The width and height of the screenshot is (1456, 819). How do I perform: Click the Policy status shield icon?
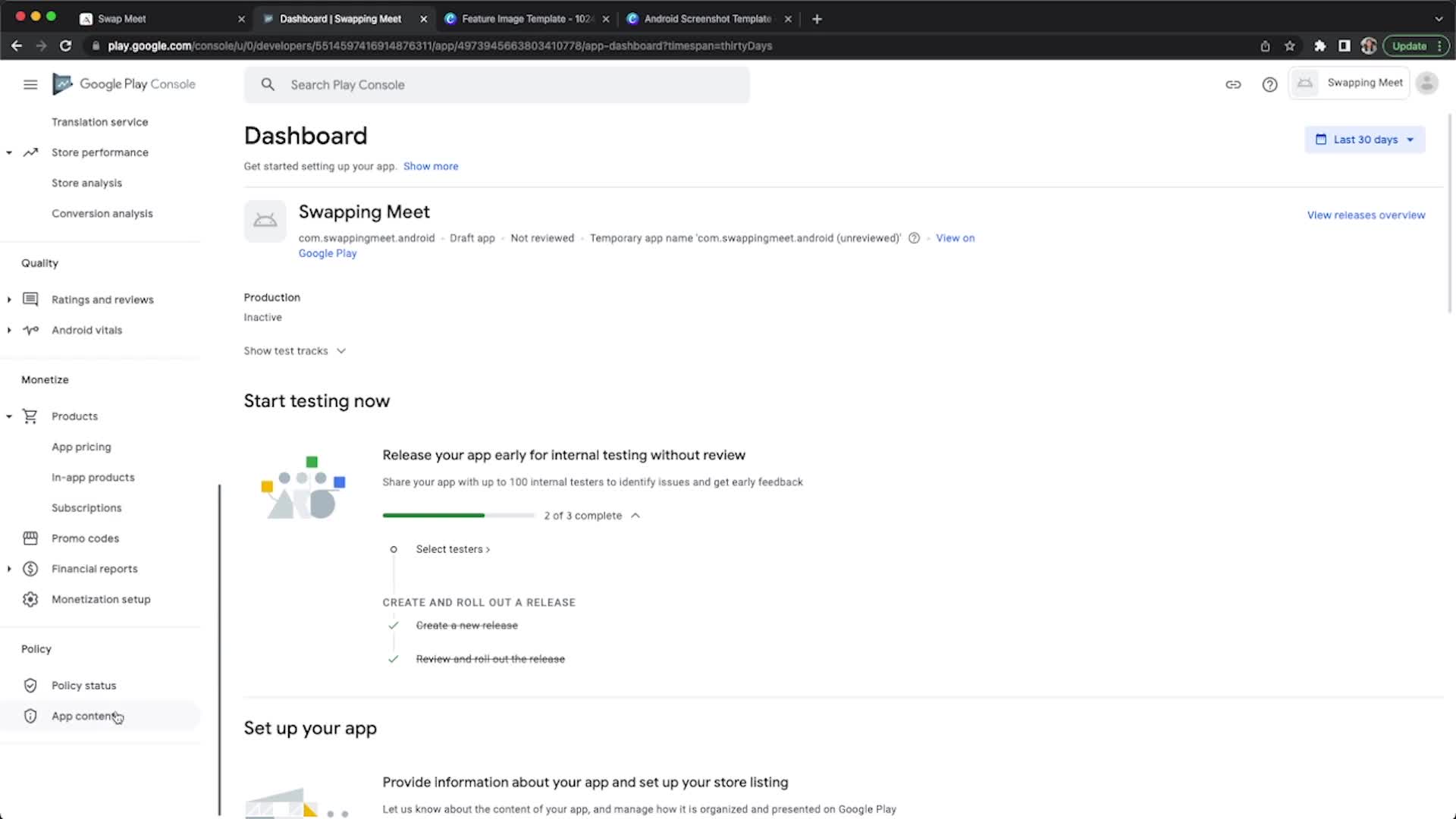pyautogui.click(x=30, y=685)
